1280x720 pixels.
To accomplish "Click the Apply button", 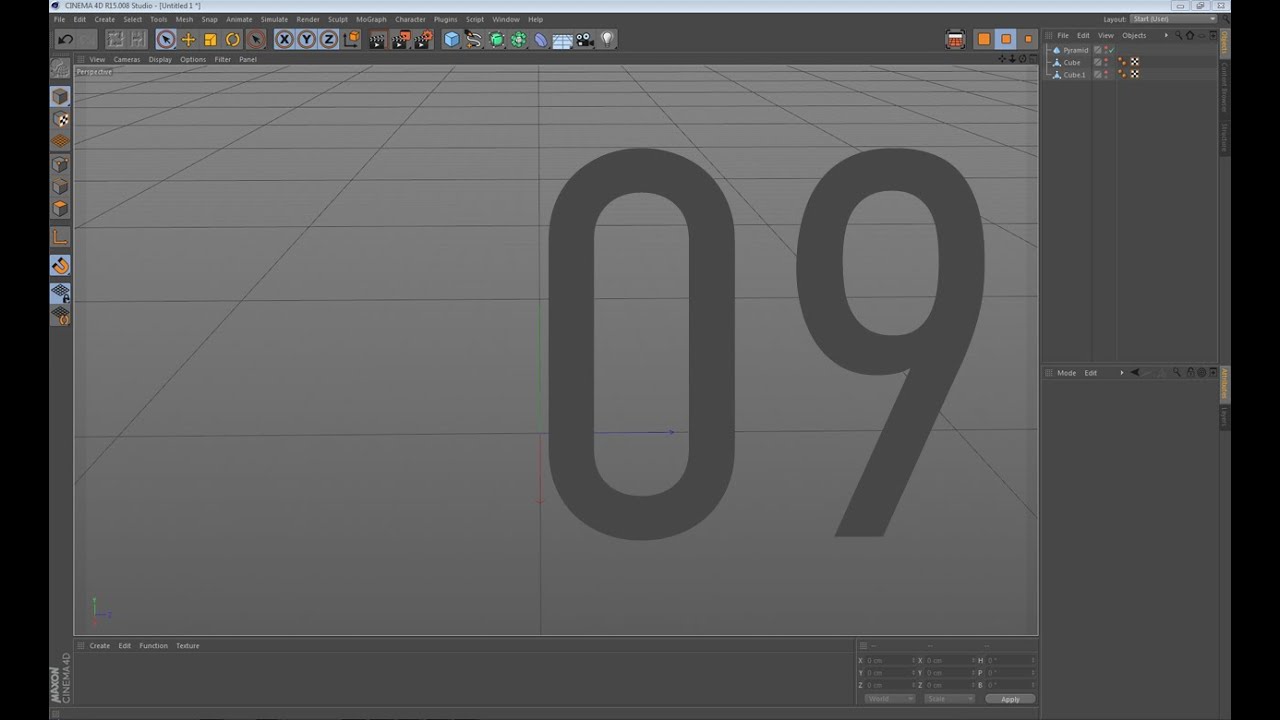I will click(1010, 699).
